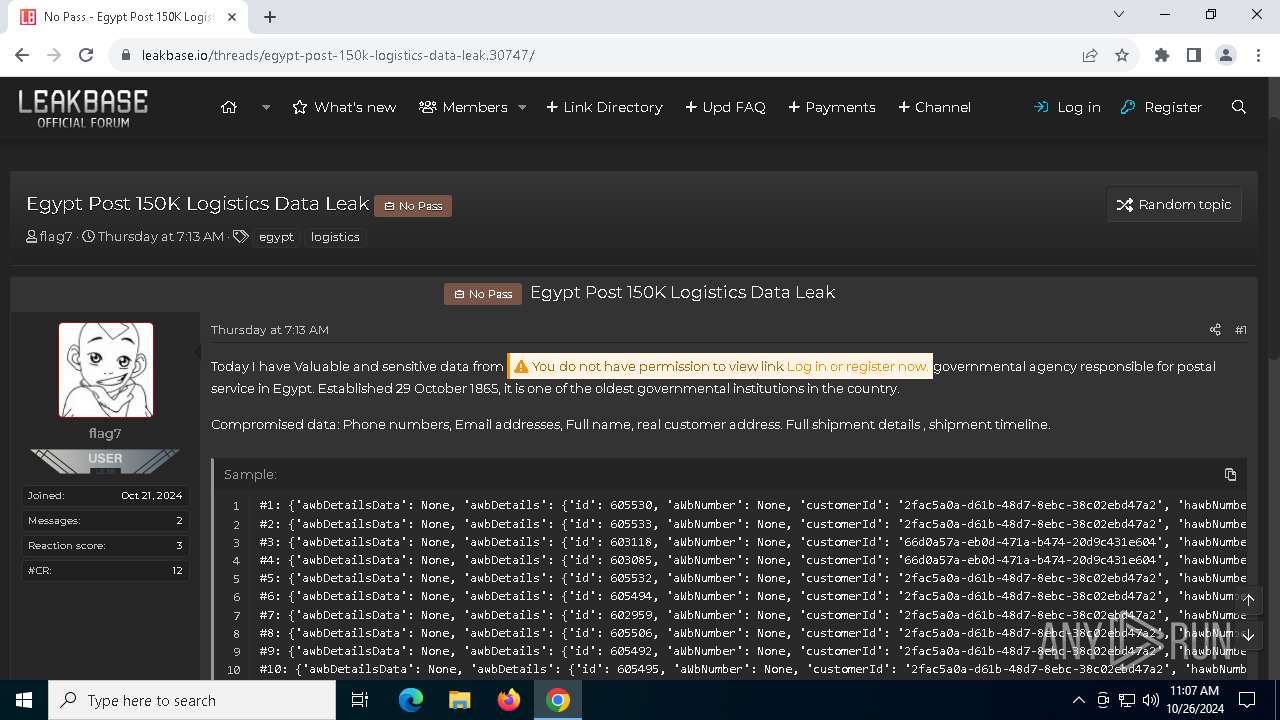Open the Channel menu item

(x=934, y=107)
